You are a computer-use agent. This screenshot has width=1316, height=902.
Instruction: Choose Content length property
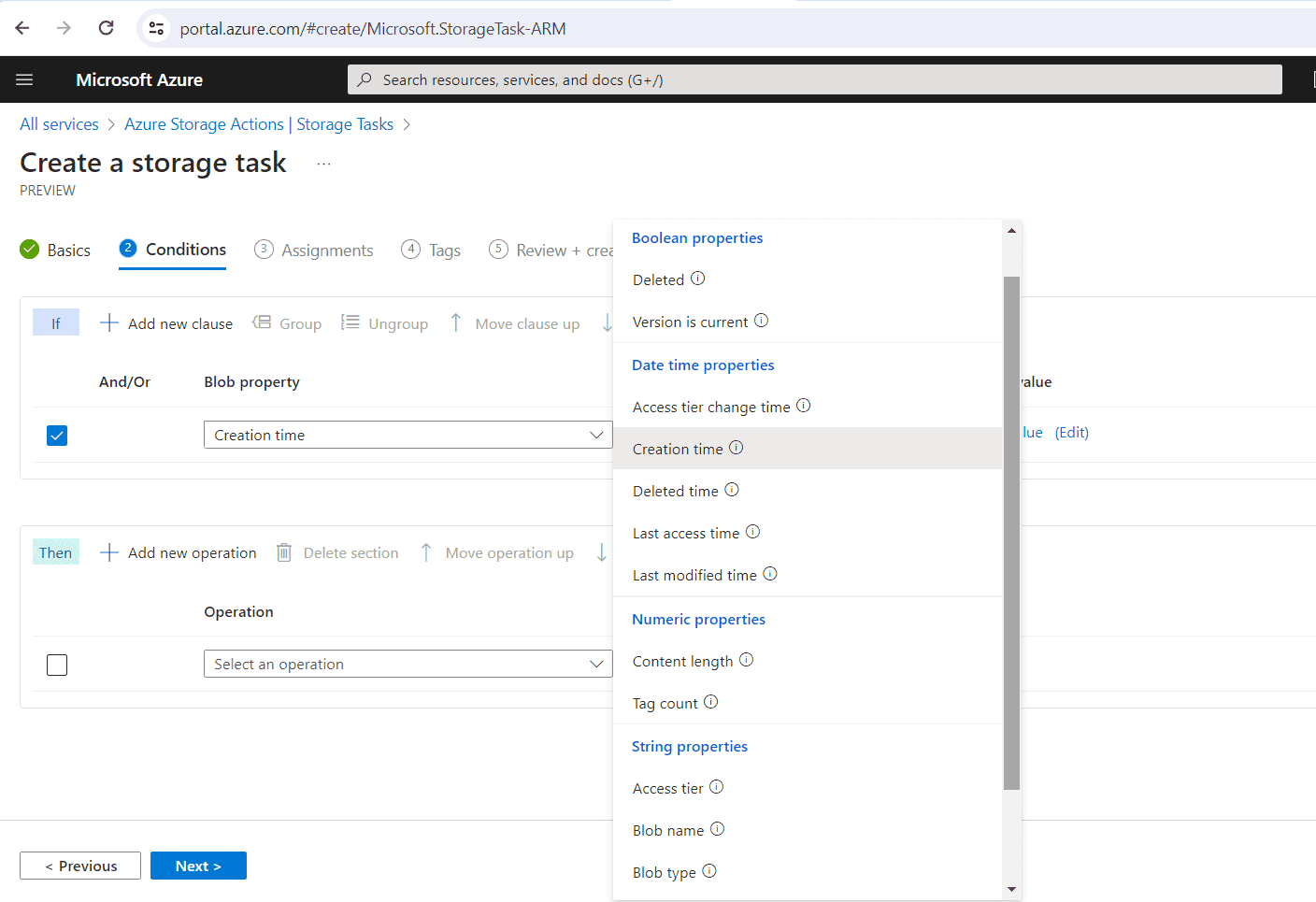click(x=808, y=661)
